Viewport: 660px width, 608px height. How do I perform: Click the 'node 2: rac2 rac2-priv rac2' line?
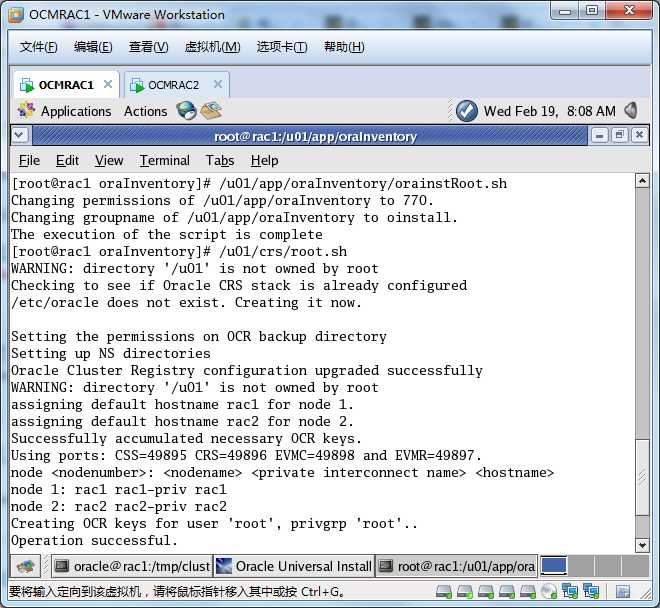(x=119, y=506)
